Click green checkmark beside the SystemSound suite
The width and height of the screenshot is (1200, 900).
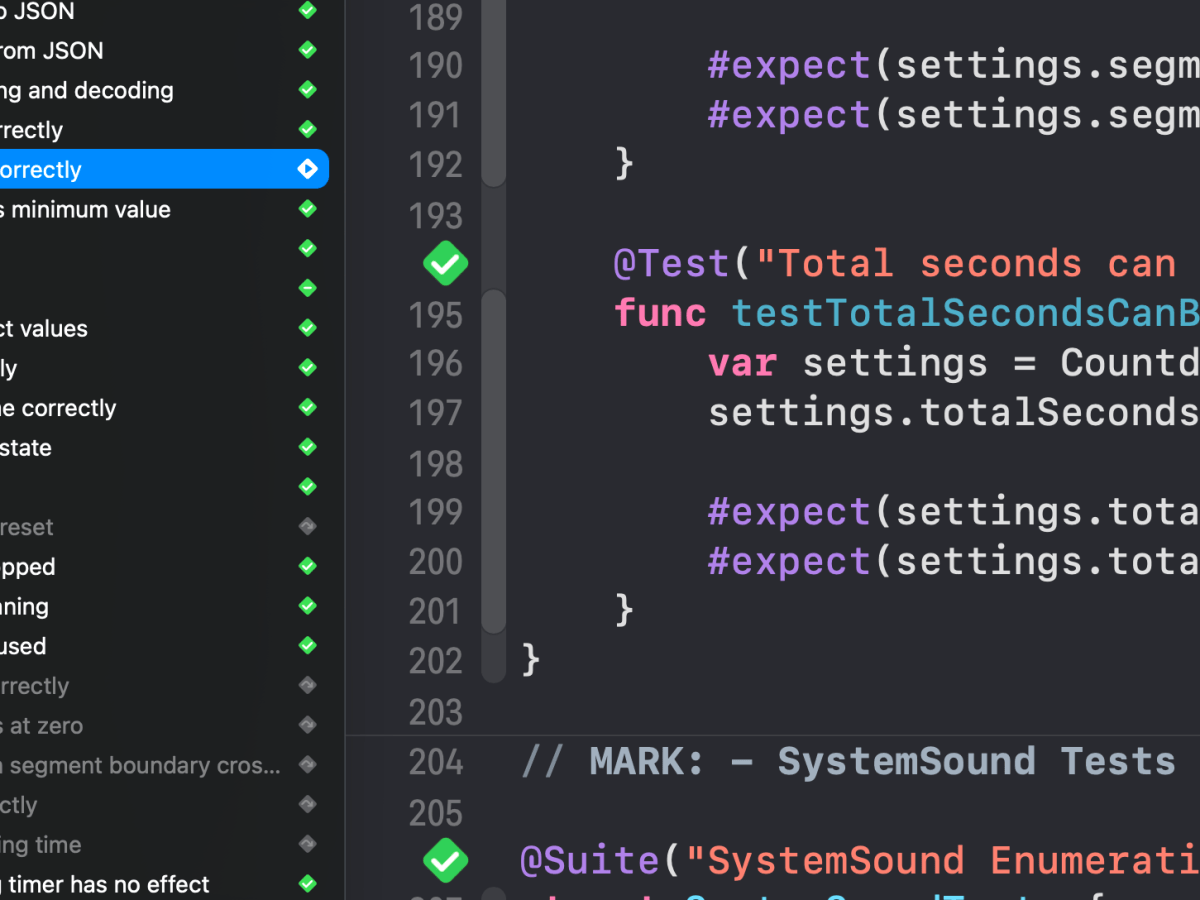tap(445, 860)
